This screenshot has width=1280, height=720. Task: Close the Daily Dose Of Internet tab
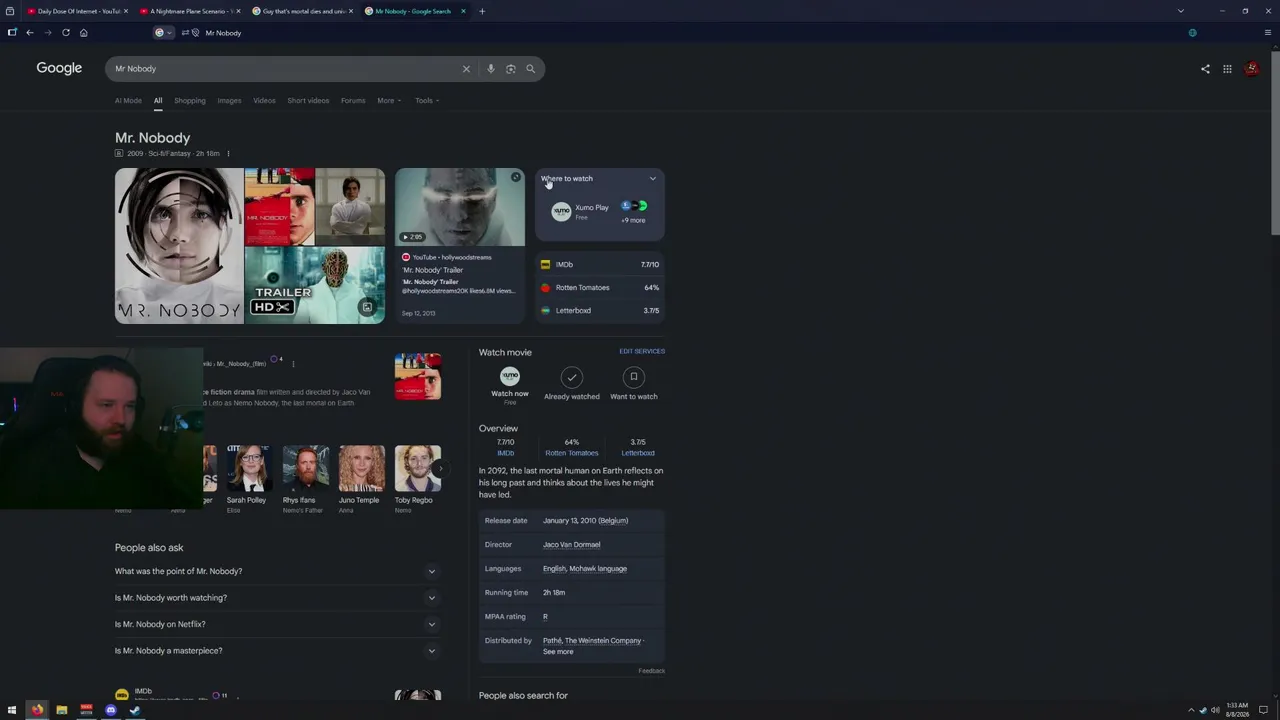(x=127, y=11)
